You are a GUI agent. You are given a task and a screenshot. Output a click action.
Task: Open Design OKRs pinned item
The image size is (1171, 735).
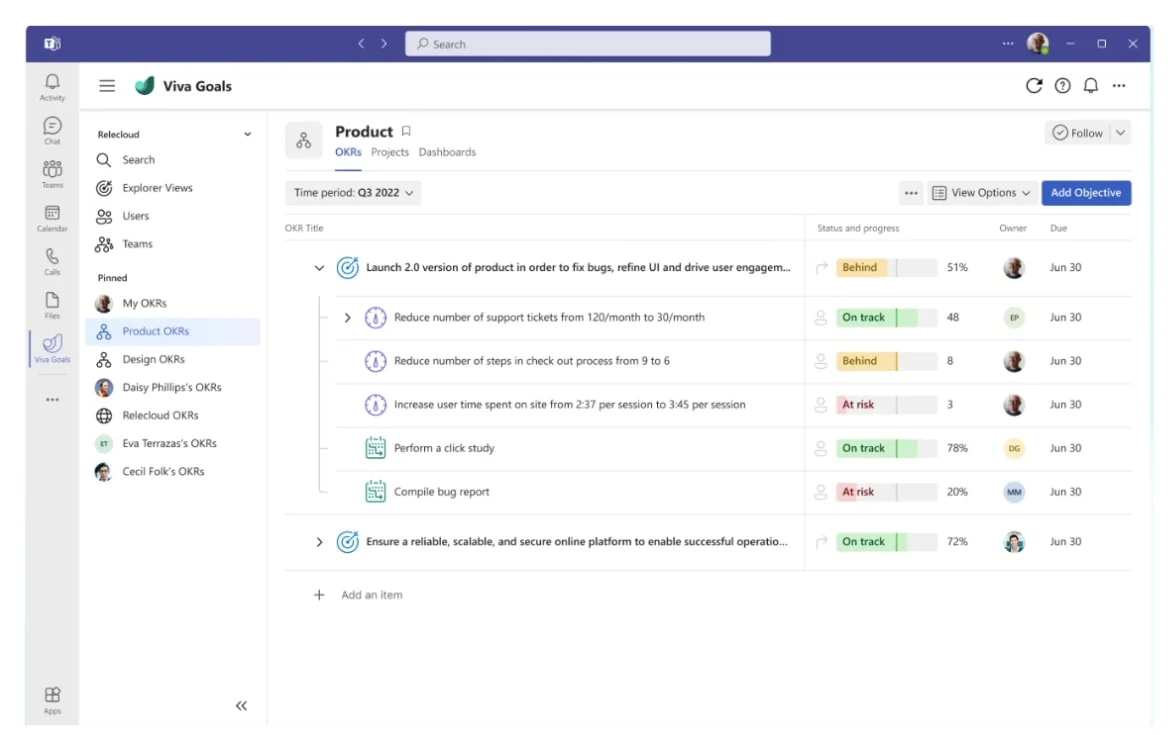point(173,359)
